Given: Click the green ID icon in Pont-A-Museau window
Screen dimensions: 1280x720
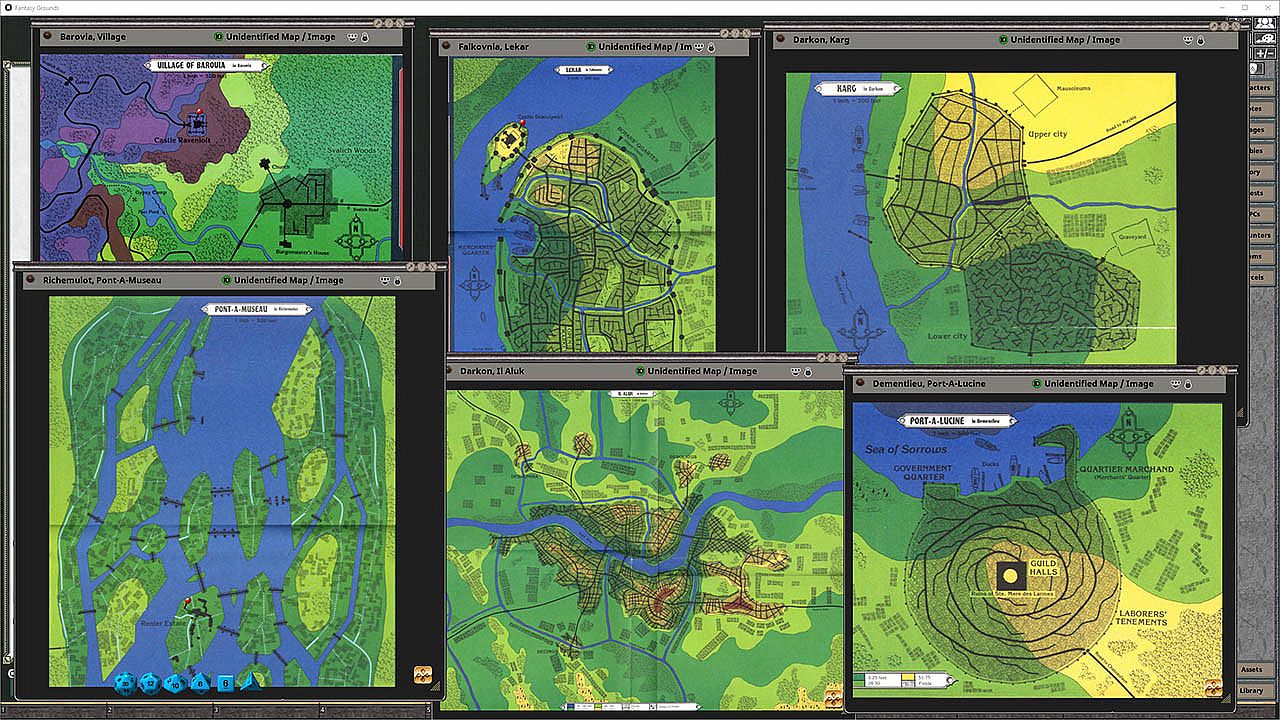Looking at the screenshot, I should pyautogui.click(x=227, y=281).
